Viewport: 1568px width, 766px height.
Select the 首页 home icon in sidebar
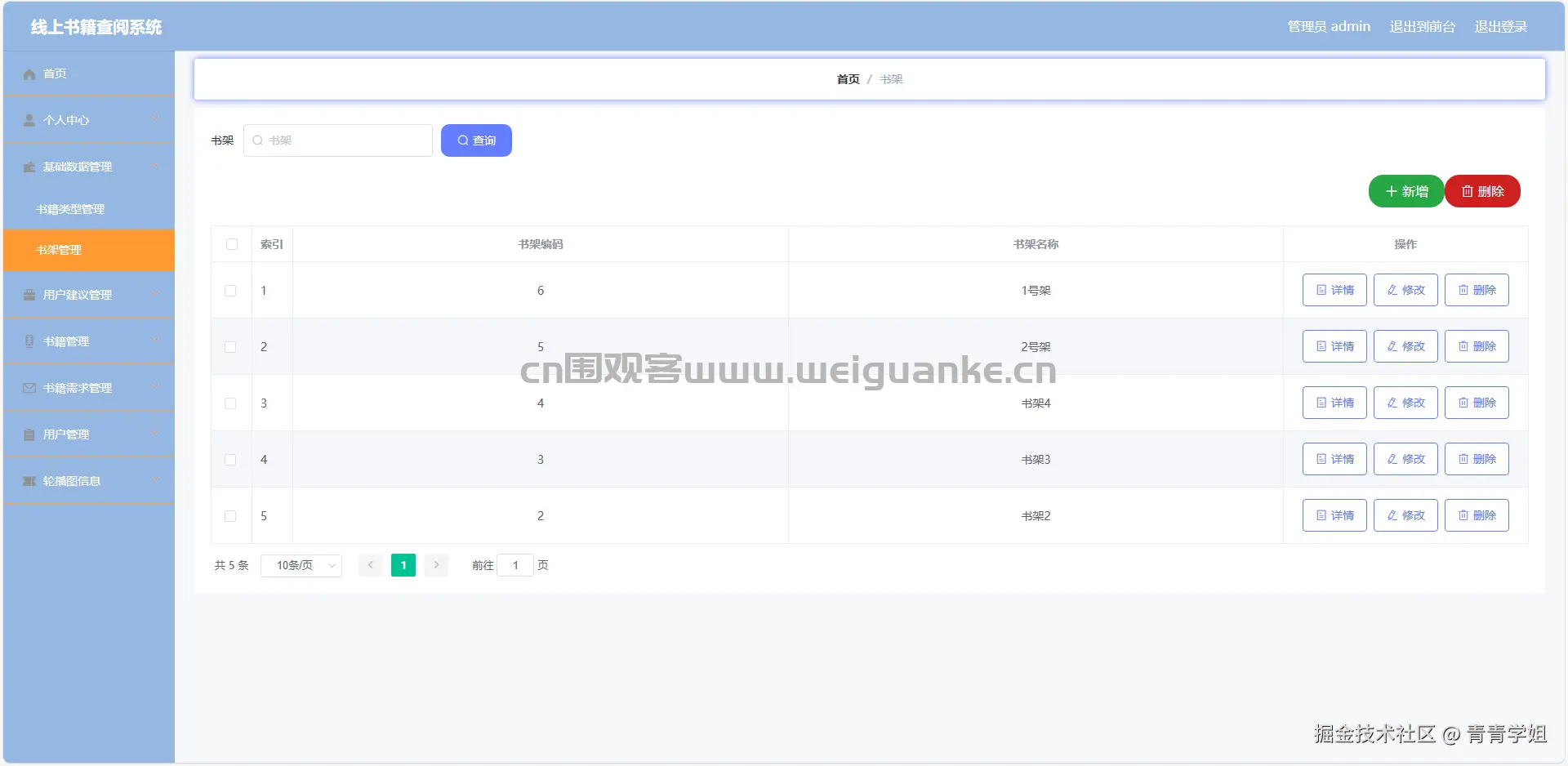28,73
